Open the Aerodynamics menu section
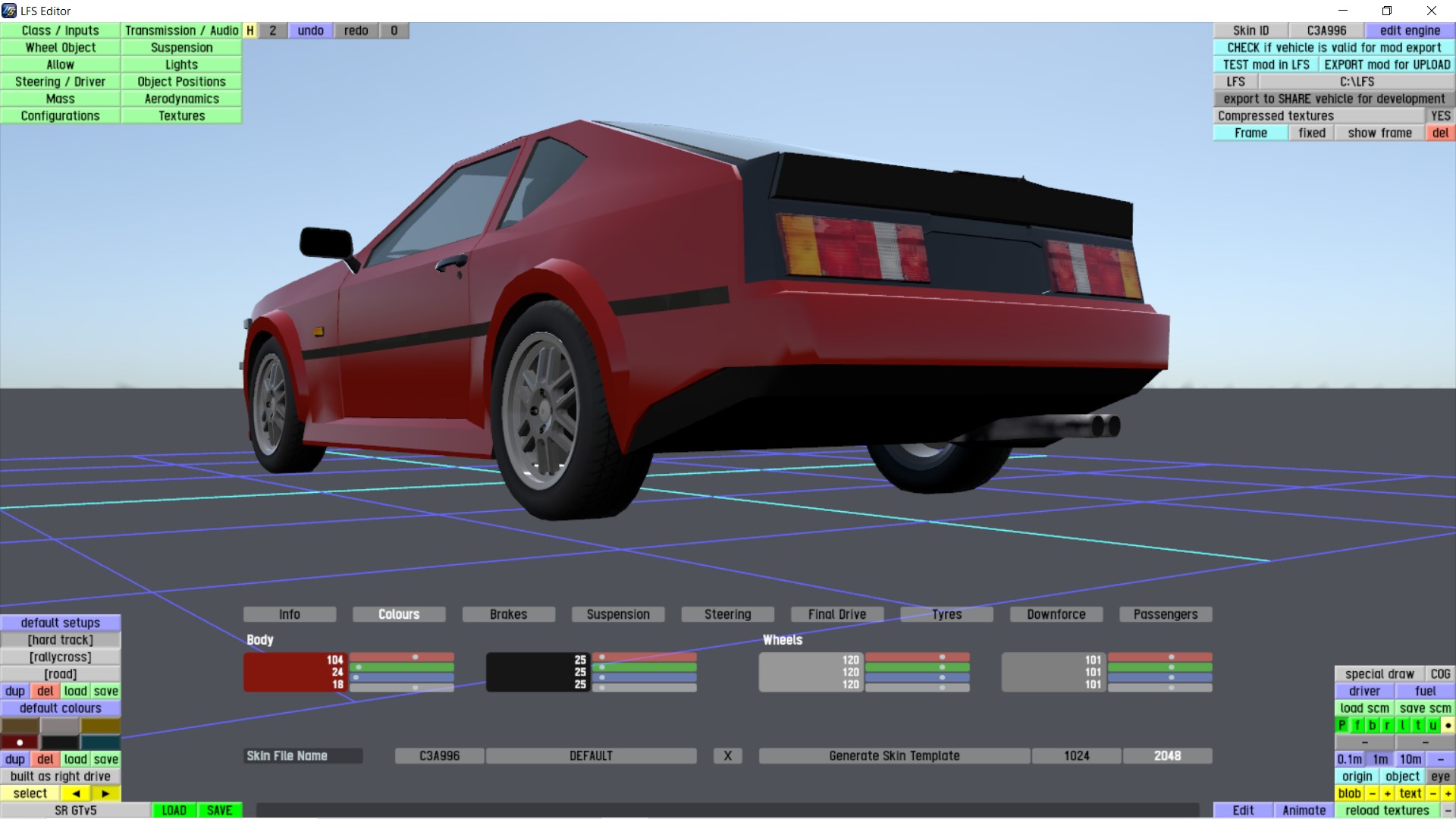 point(181,99)
